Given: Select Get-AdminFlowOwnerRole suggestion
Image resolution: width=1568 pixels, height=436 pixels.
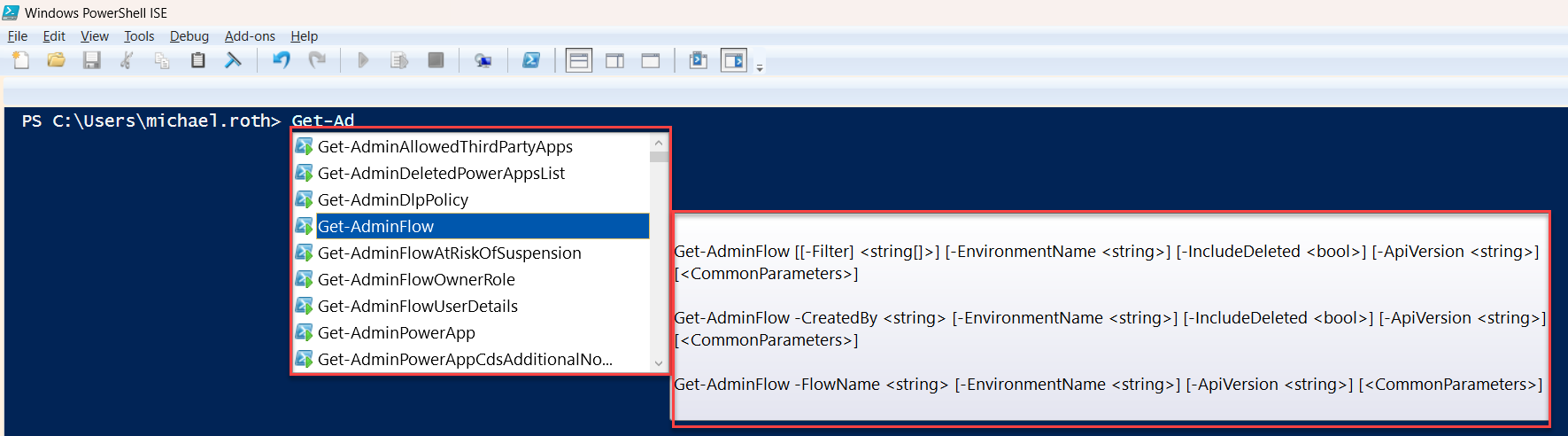Looking at the screenshot, I should (x=471, y=279).
